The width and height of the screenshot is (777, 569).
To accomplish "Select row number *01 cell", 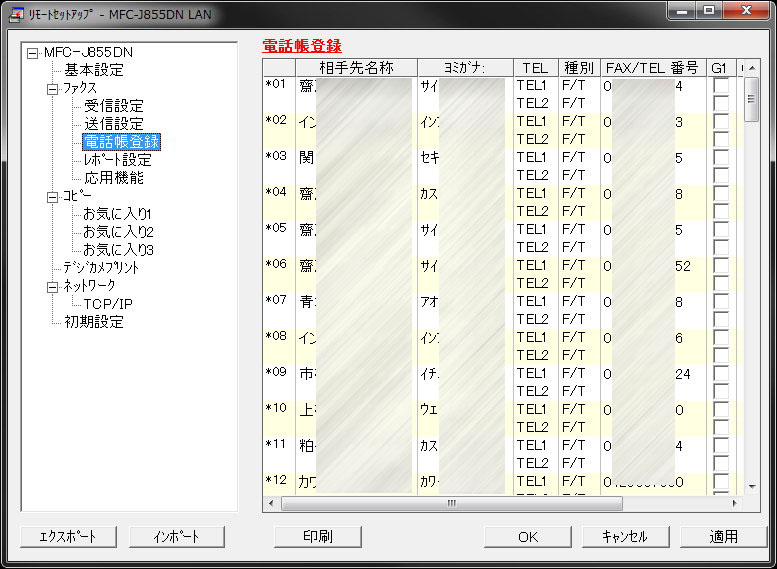I will click(x=279, y=95).
